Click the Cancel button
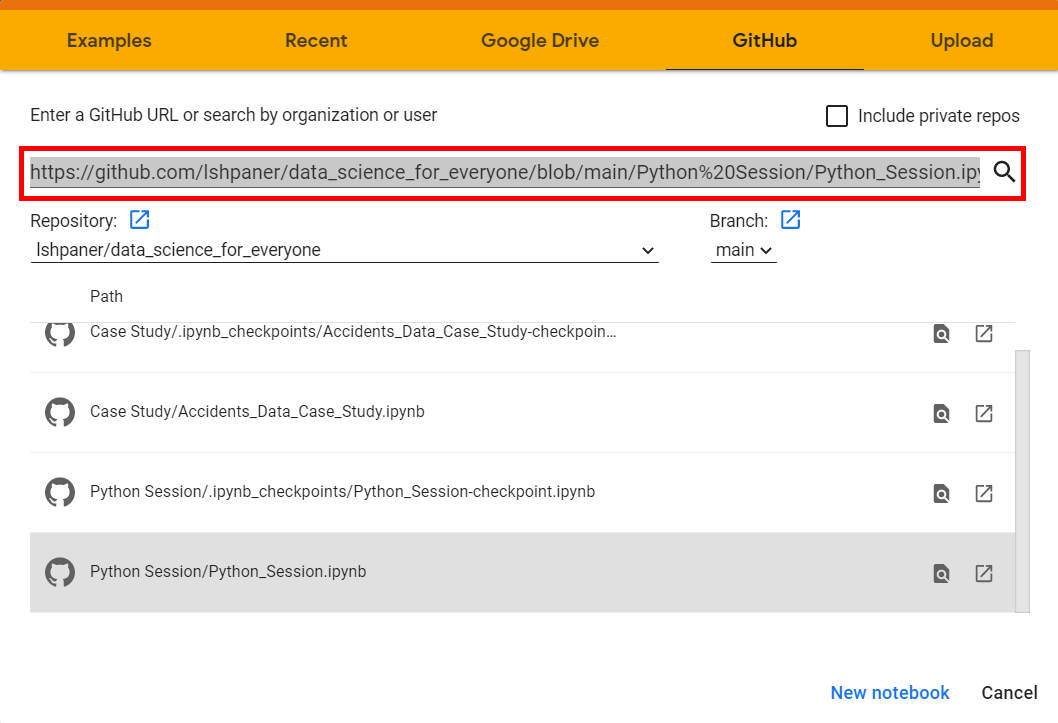The width and height of the screenshot is (1058, 723). coord(1009,693)
